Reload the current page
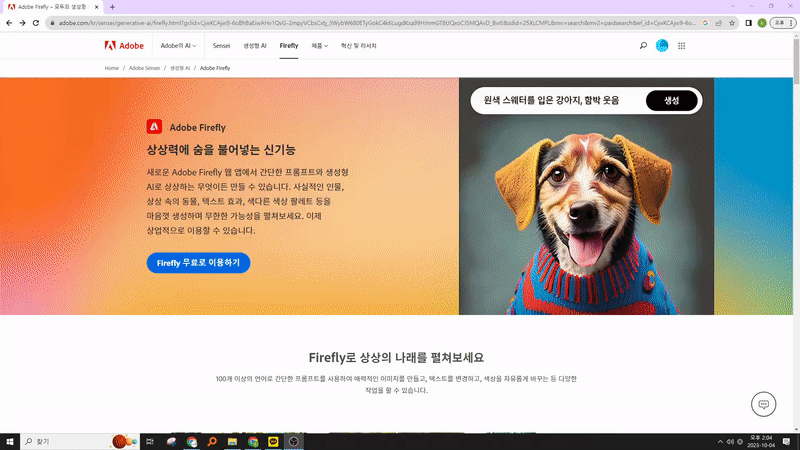The image size is (800, 450). pos(36,23)
